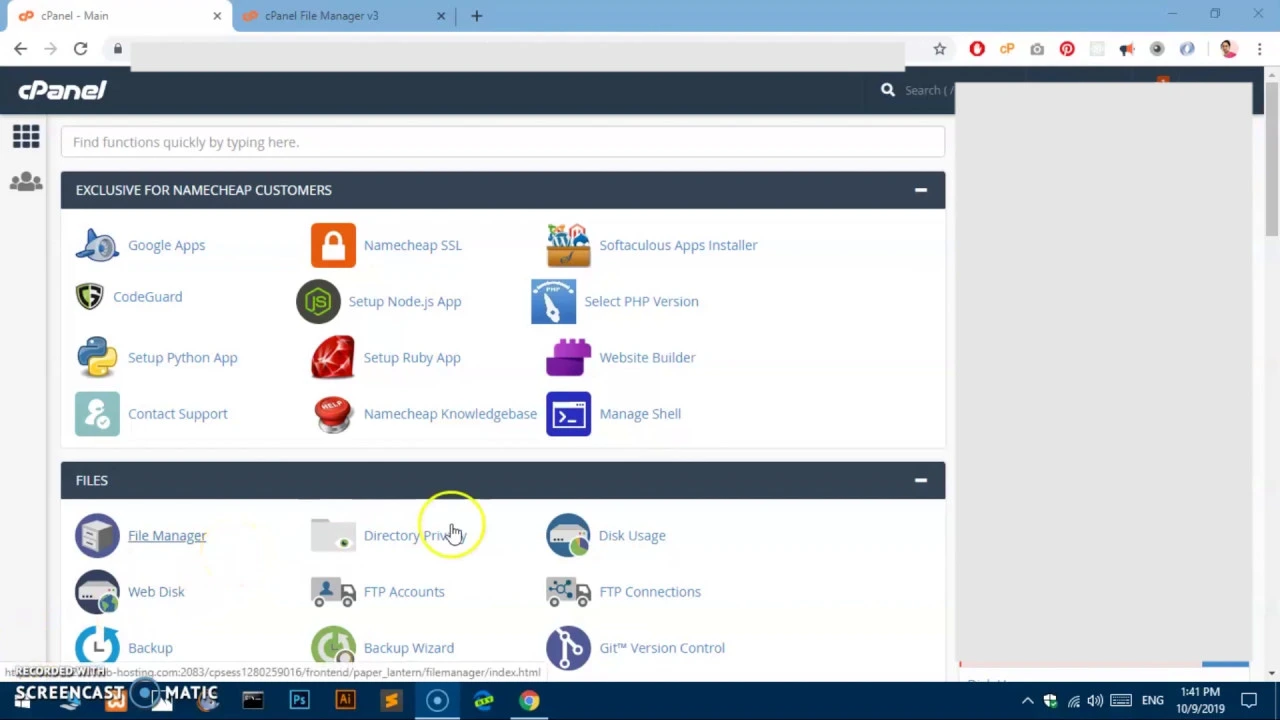Open Illustrator from the taskbar
This screenshot has width=1280, height=720.
[345, 701]
